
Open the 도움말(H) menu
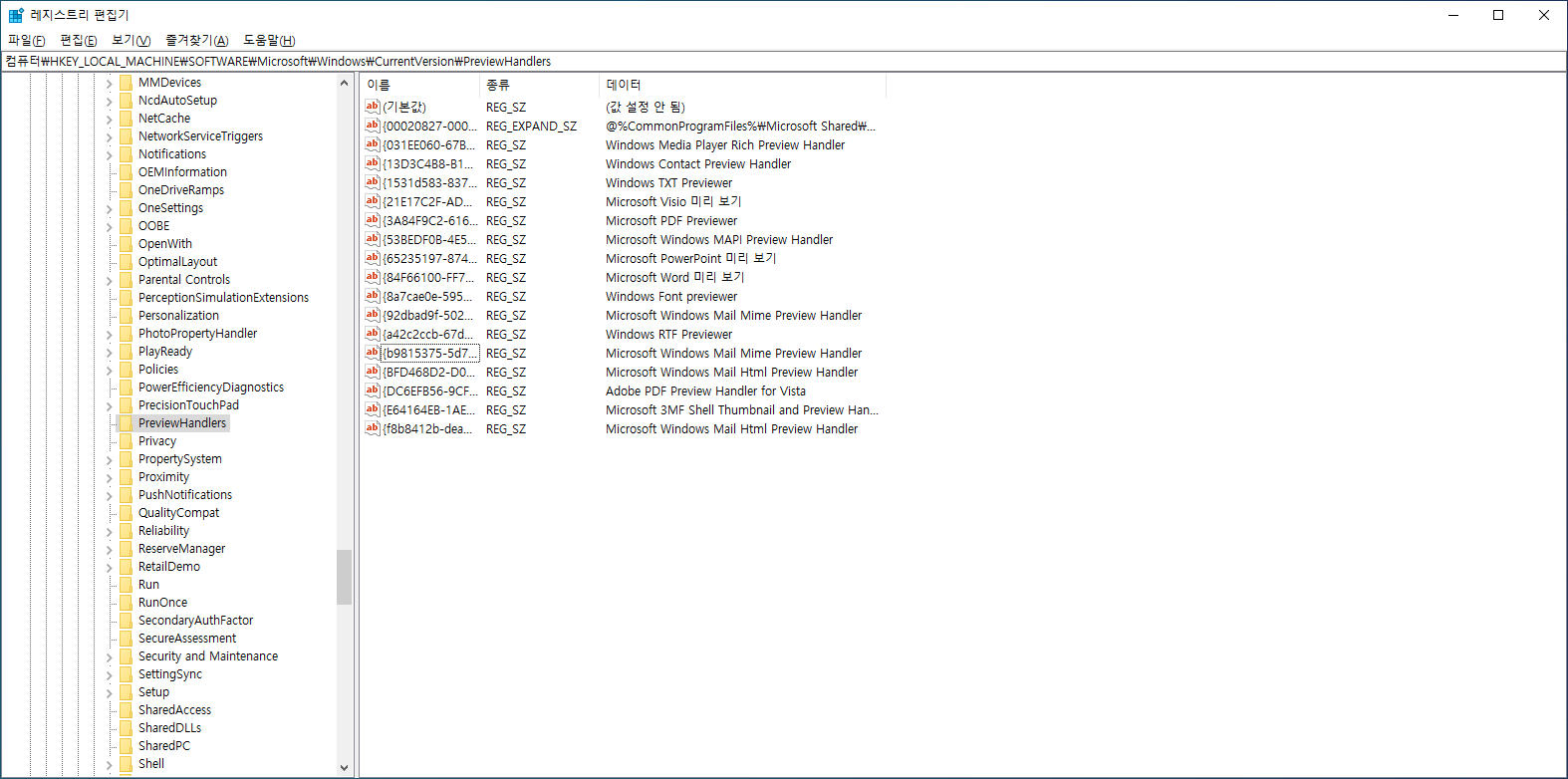click(269, 40)
